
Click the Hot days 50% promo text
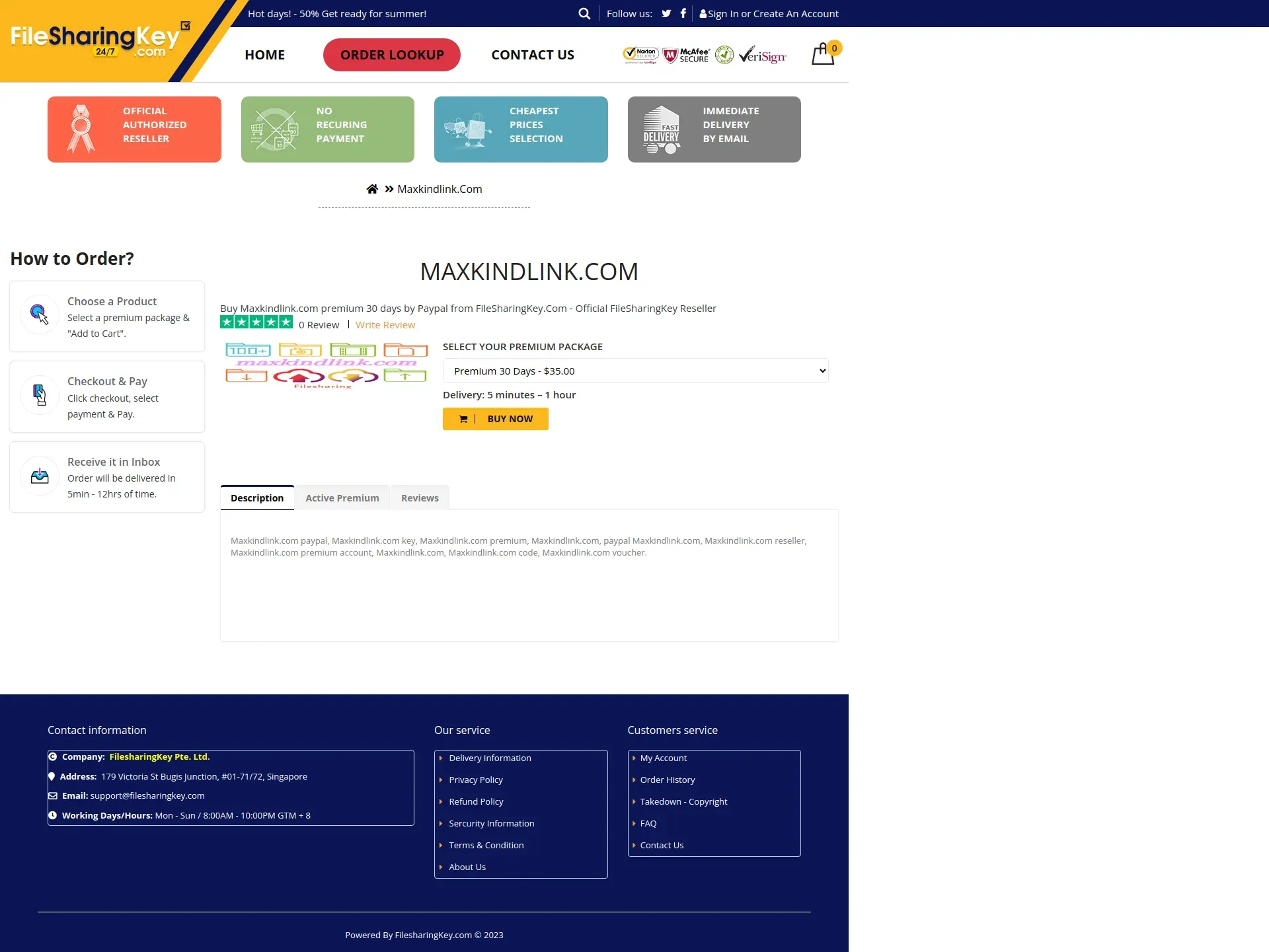pos(337,13)
